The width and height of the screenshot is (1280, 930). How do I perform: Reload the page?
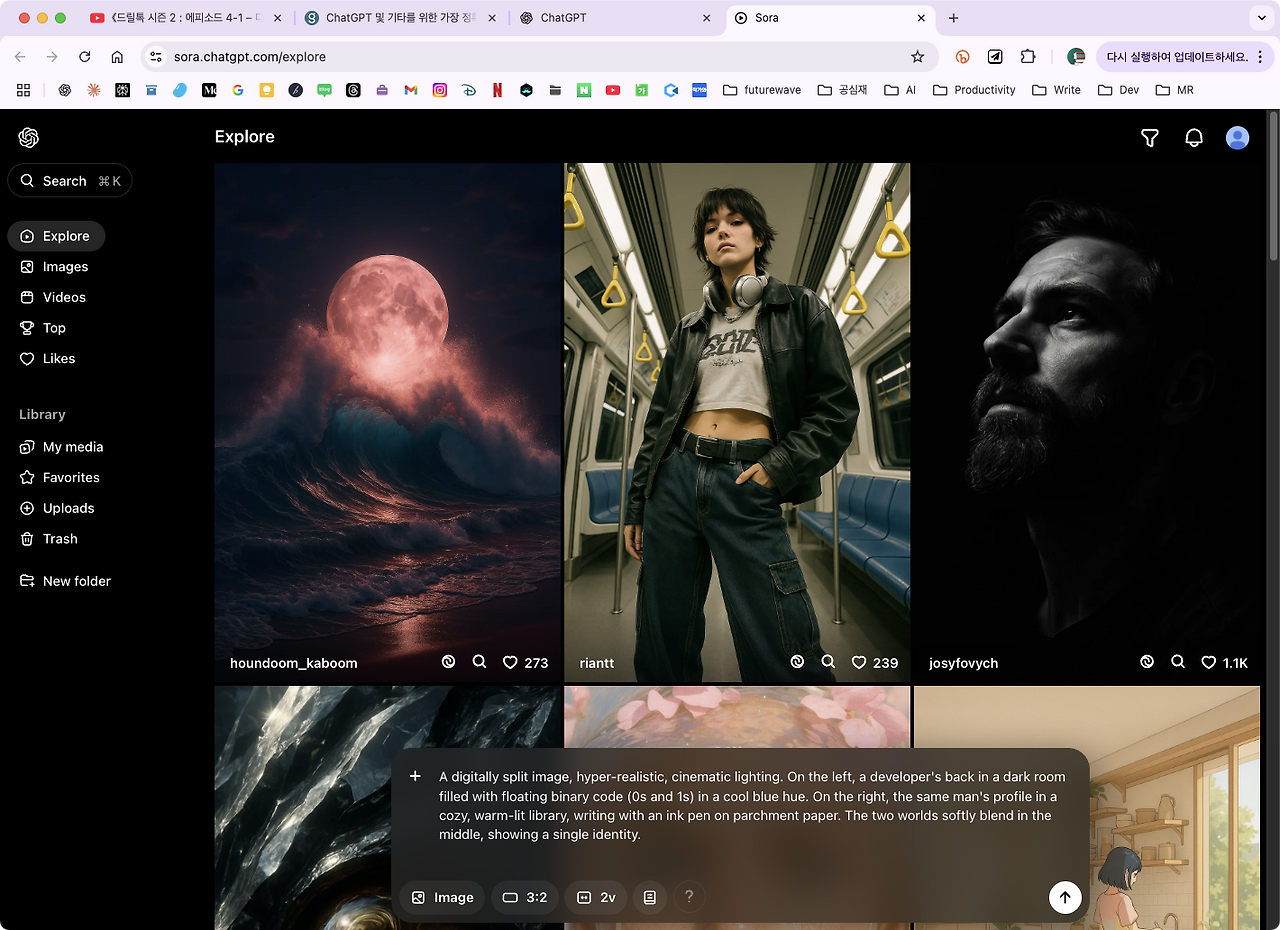pos(85,57)
